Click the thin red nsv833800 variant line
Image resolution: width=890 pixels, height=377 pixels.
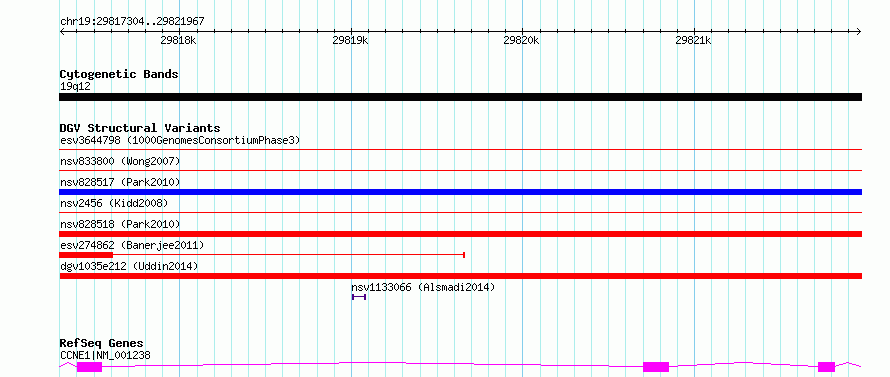coord(460,170)
